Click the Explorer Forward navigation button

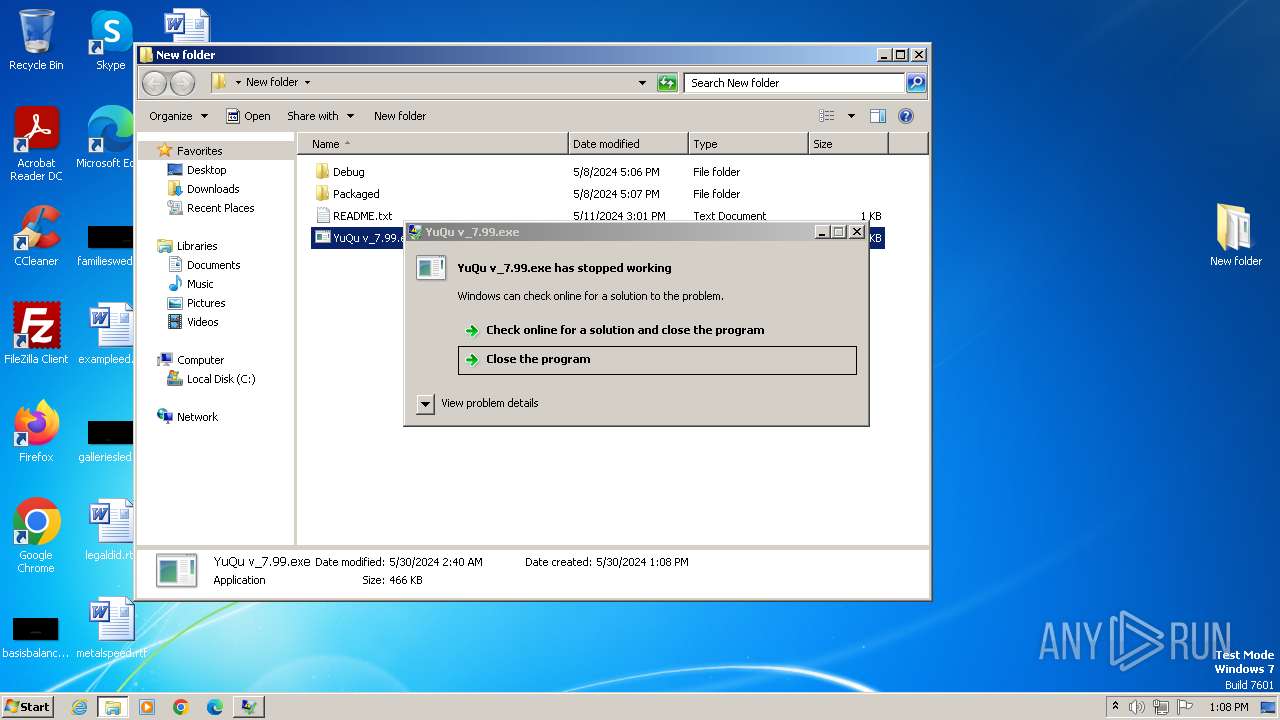(182, 83)
